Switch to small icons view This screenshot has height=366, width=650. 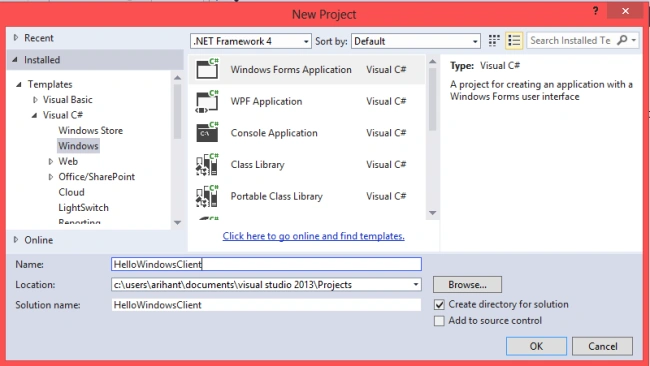pos(494,41)
